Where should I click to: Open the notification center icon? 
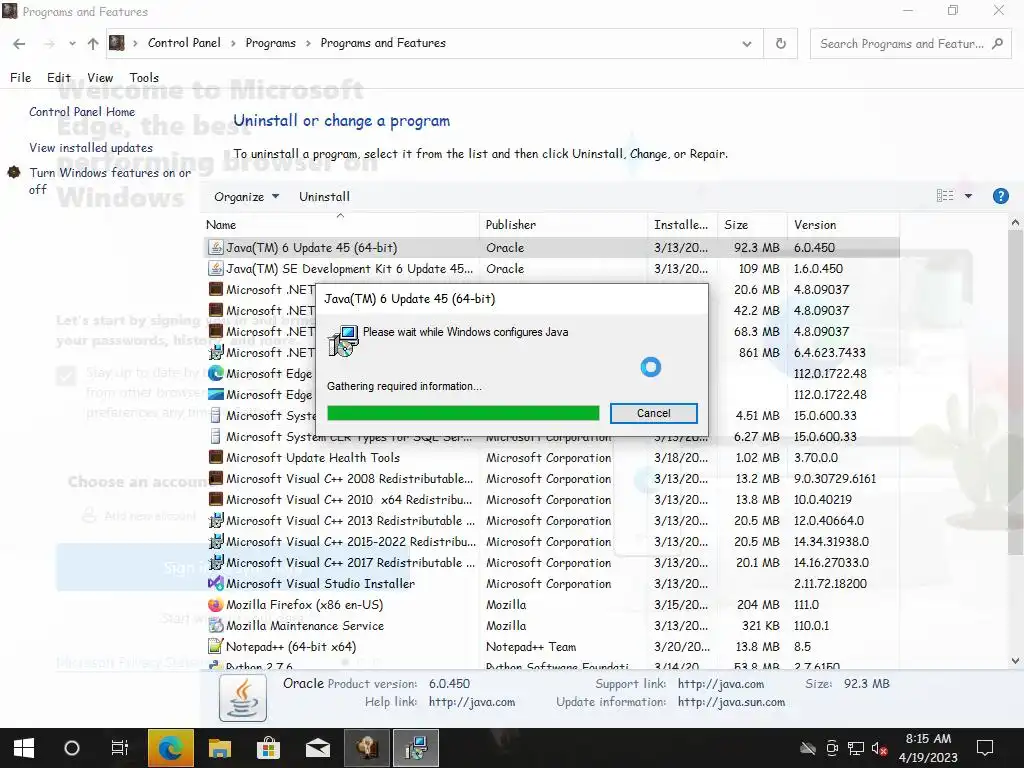[984, 748]
